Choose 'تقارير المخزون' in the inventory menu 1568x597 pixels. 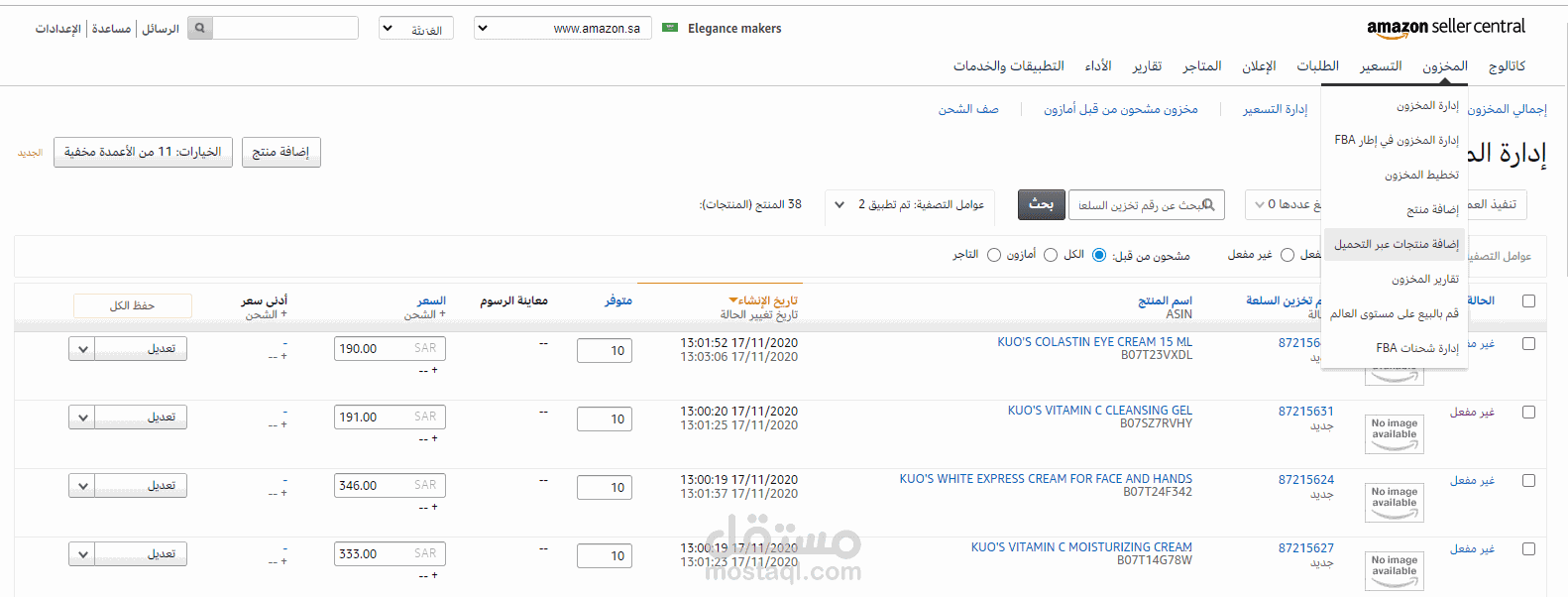(x=1424, y=279)
